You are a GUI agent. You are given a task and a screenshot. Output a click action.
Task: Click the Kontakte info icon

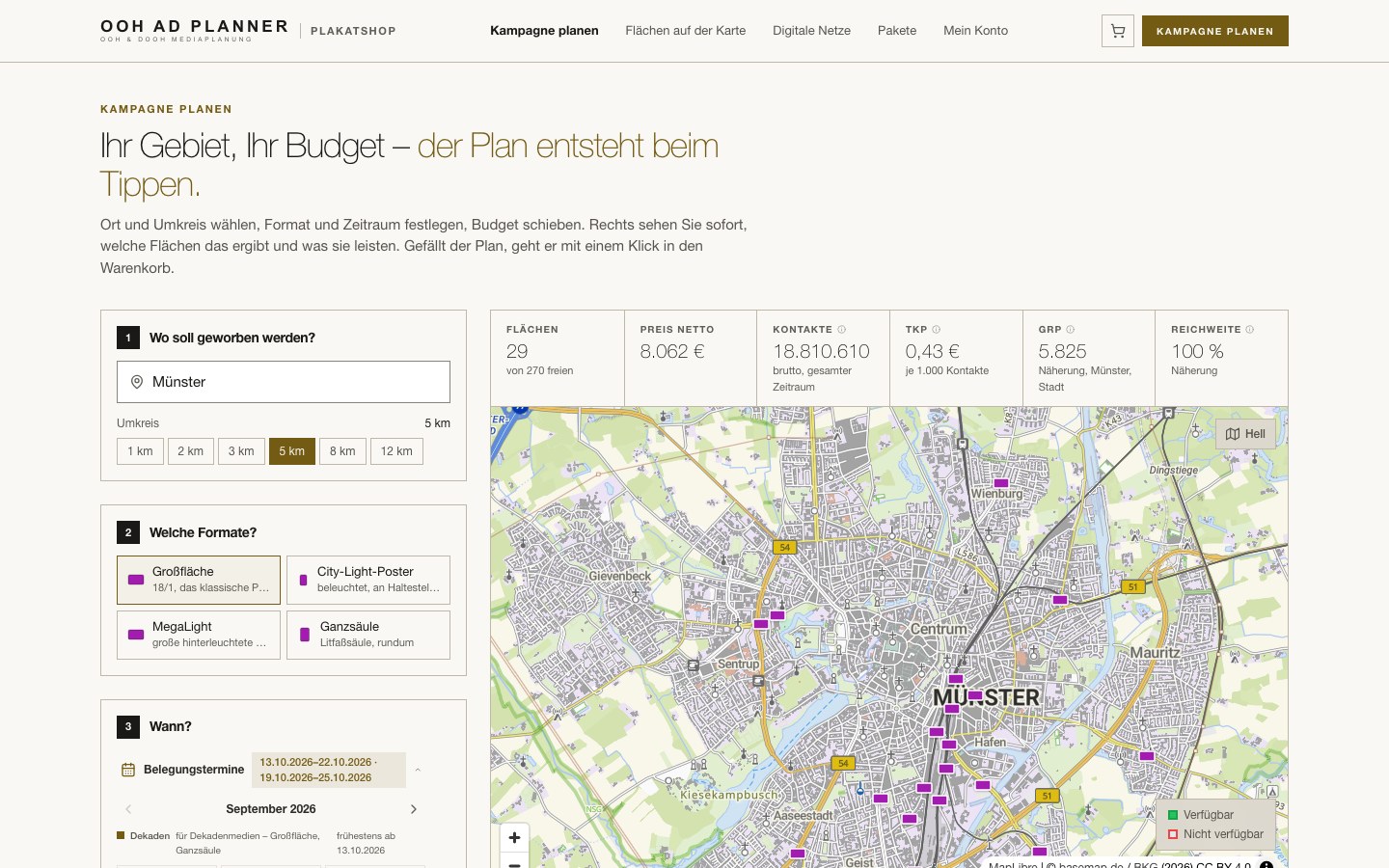pyautogui.click(x=841, y=330)
